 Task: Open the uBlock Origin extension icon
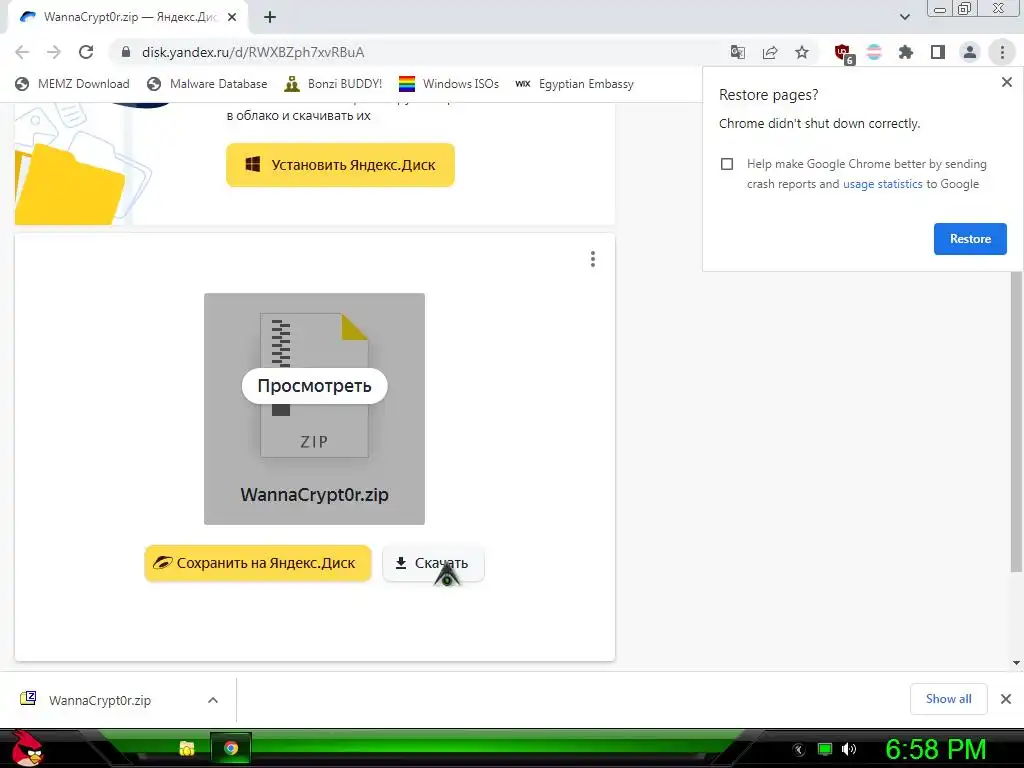(843, 53)
